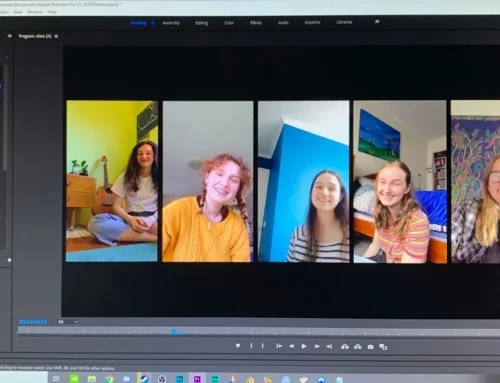Image resolution: width=500 pixels, height=383 pixels.
Task: Click the left panel vertical scrollbar
Action: (x=5, y=117)
